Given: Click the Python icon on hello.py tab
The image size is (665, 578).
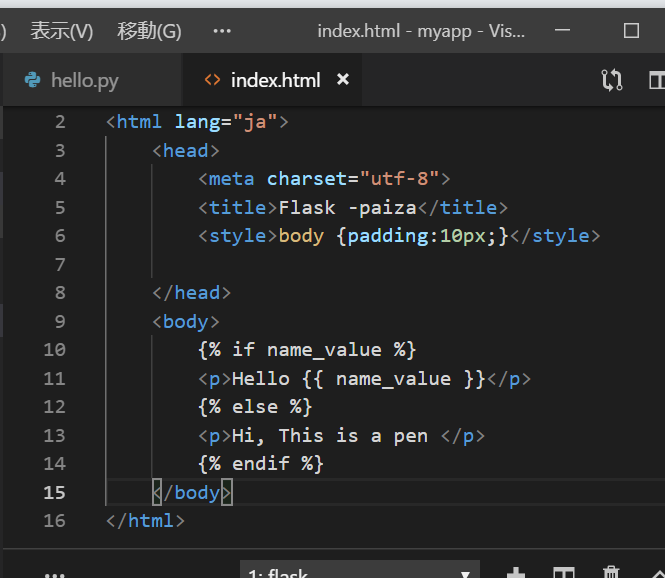Looking at the screenshot, I should pos(32,81).
